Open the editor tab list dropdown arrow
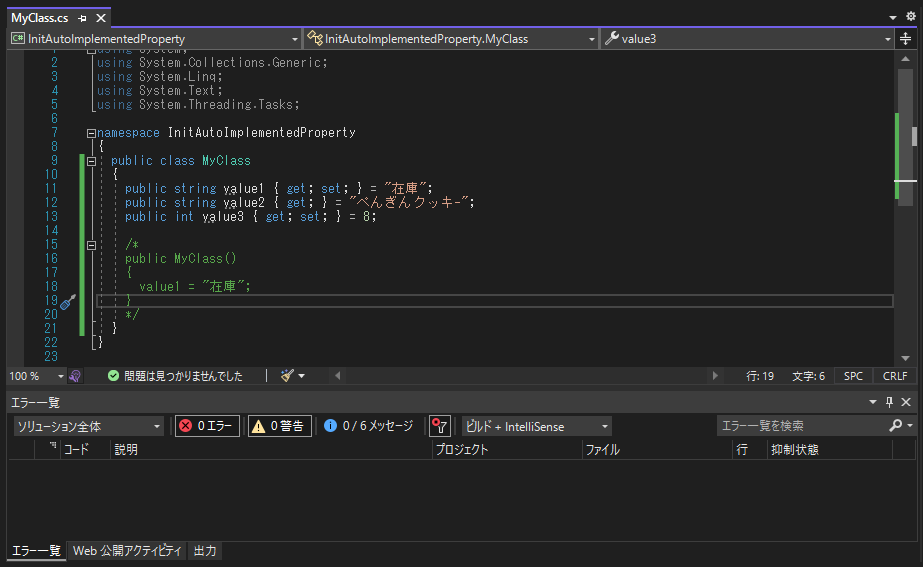 pos(892,18)
